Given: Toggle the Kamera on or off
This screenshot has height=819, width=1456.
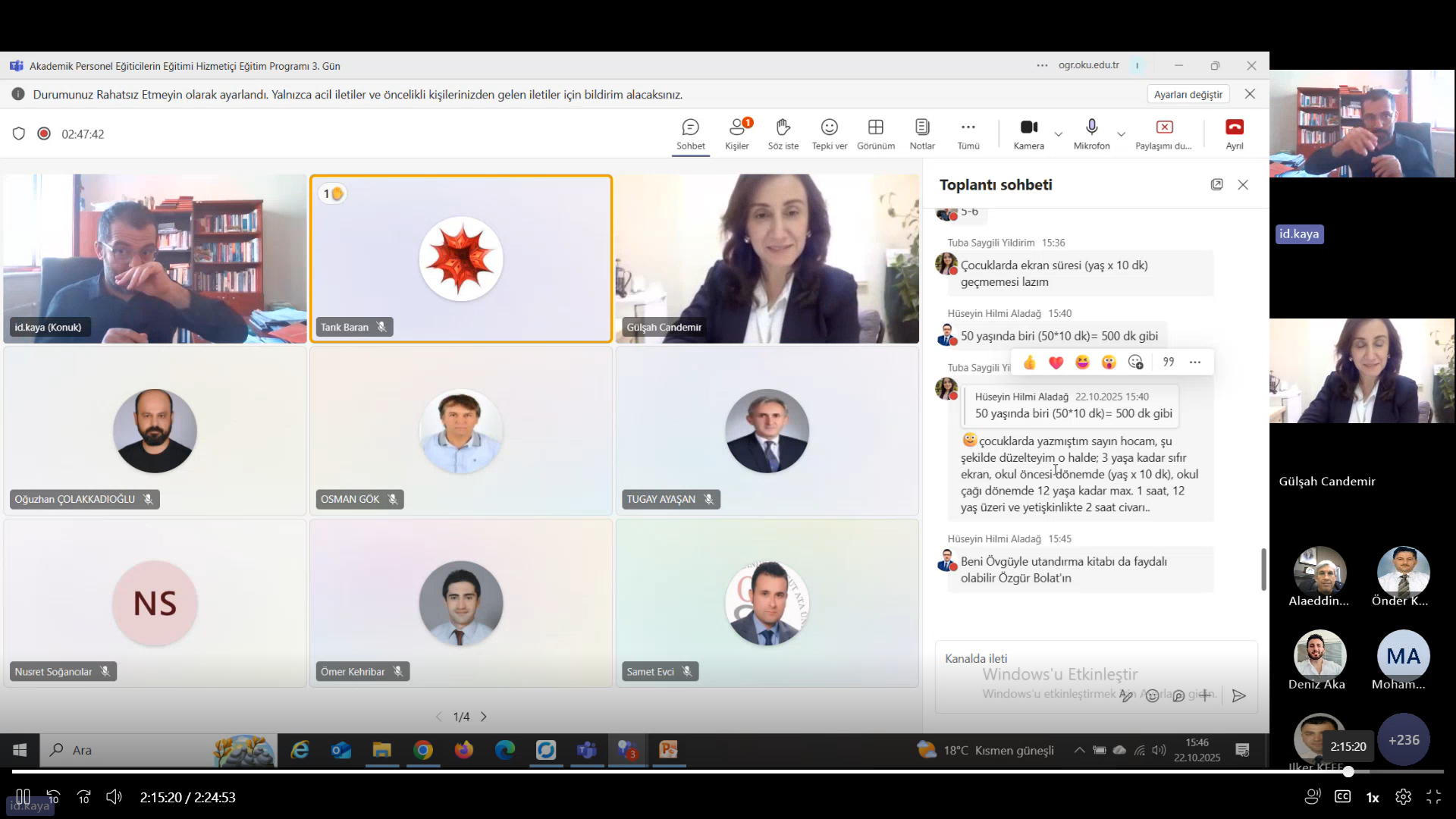Looking at the screenshot, I should pos(1028,127).
